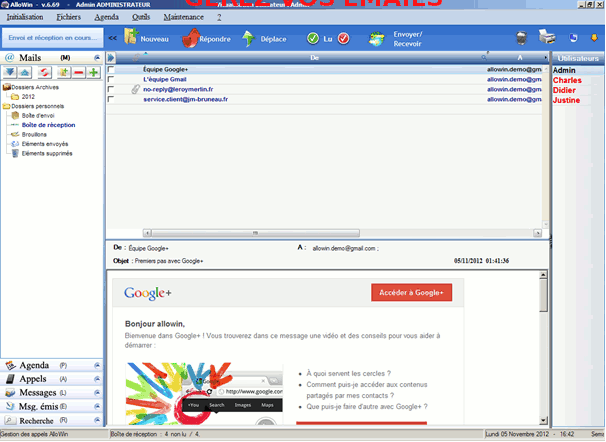Select the Eléments supprimés folder
606x442 pixels.
tap(47, 153)
